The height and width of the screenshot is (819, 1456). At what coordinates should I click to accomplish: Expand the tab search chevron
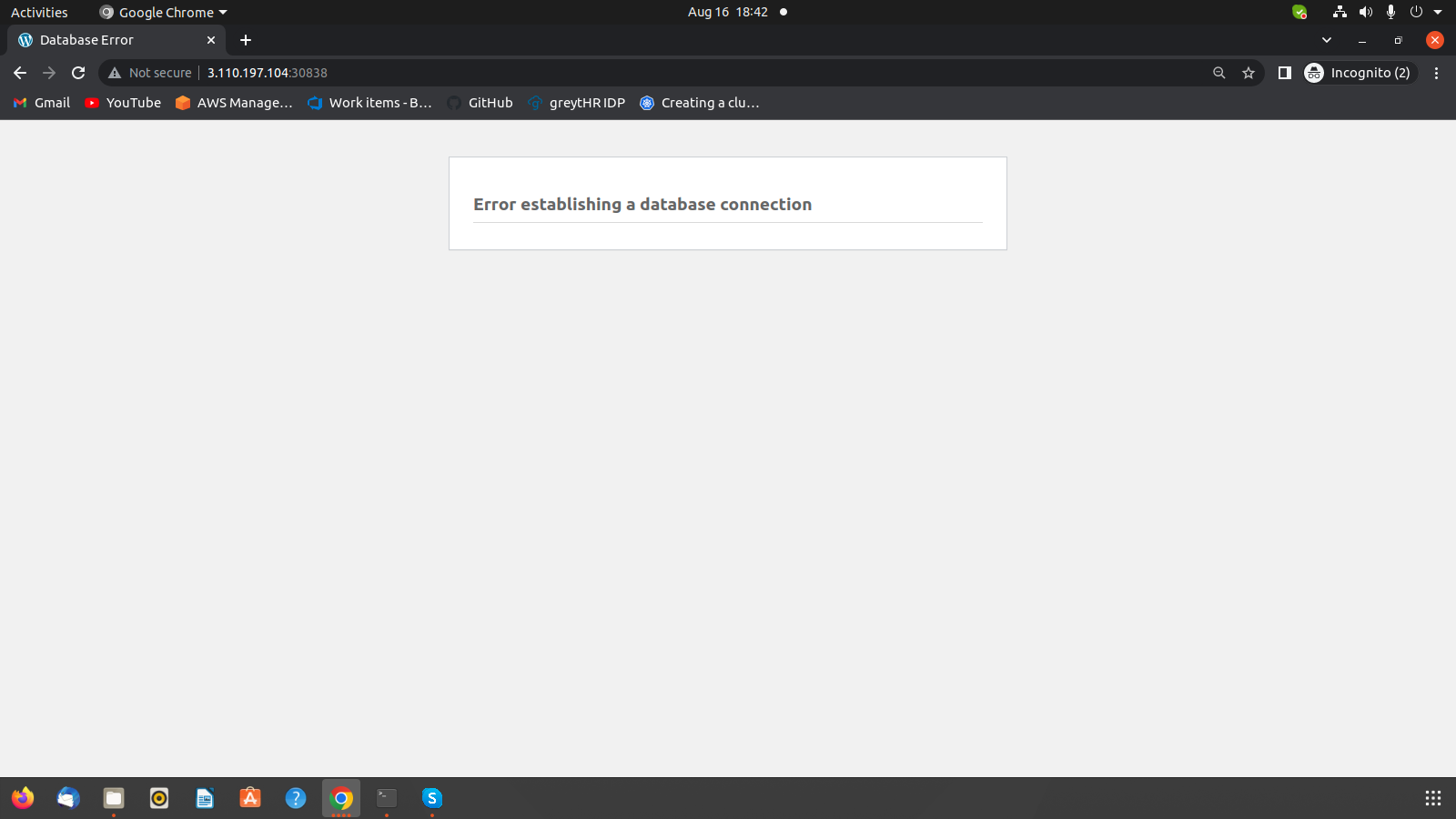pyautogui.click(x=1327, y=40)
